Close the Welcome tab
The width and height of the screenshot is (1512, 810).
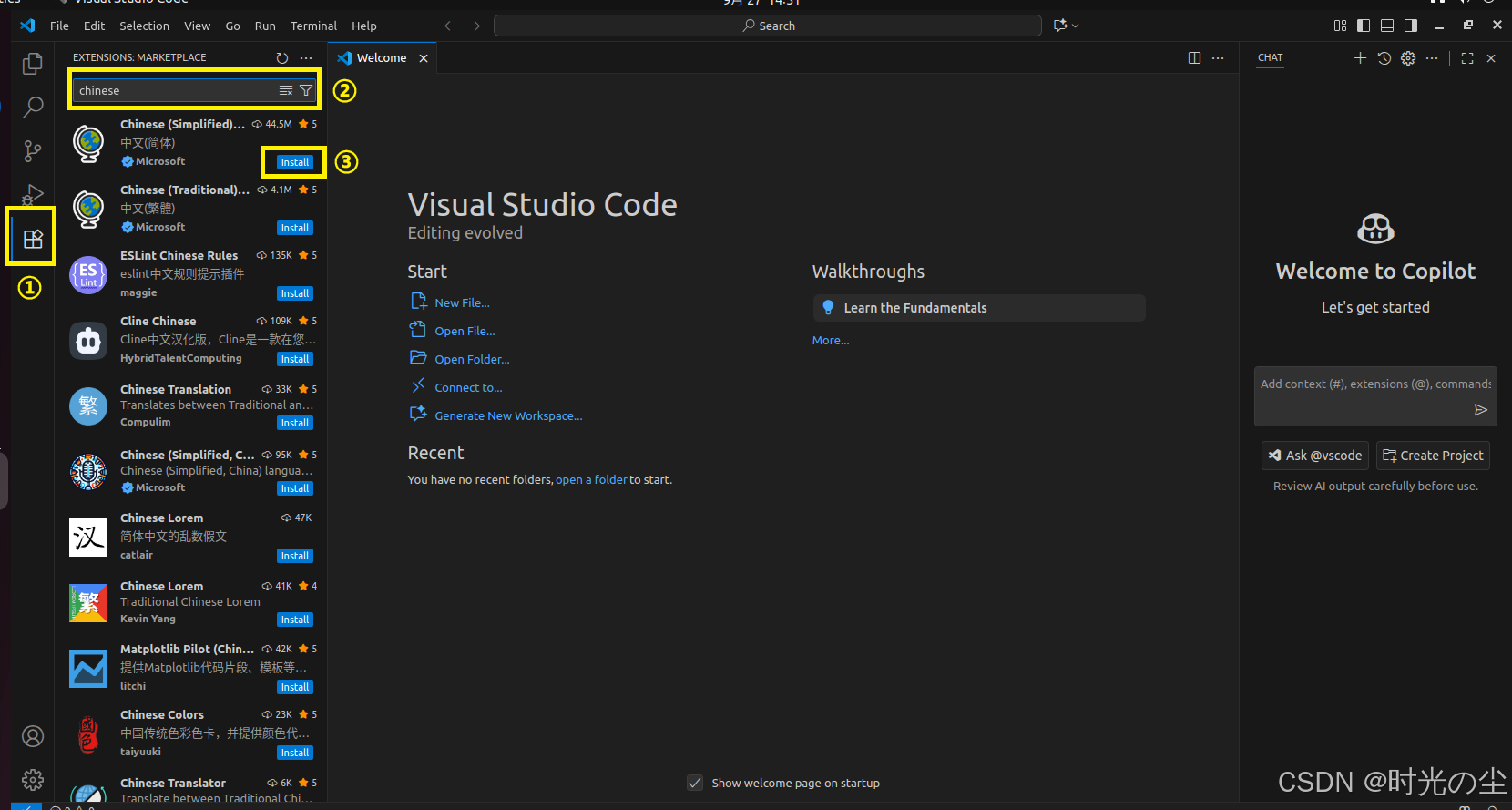424,57
